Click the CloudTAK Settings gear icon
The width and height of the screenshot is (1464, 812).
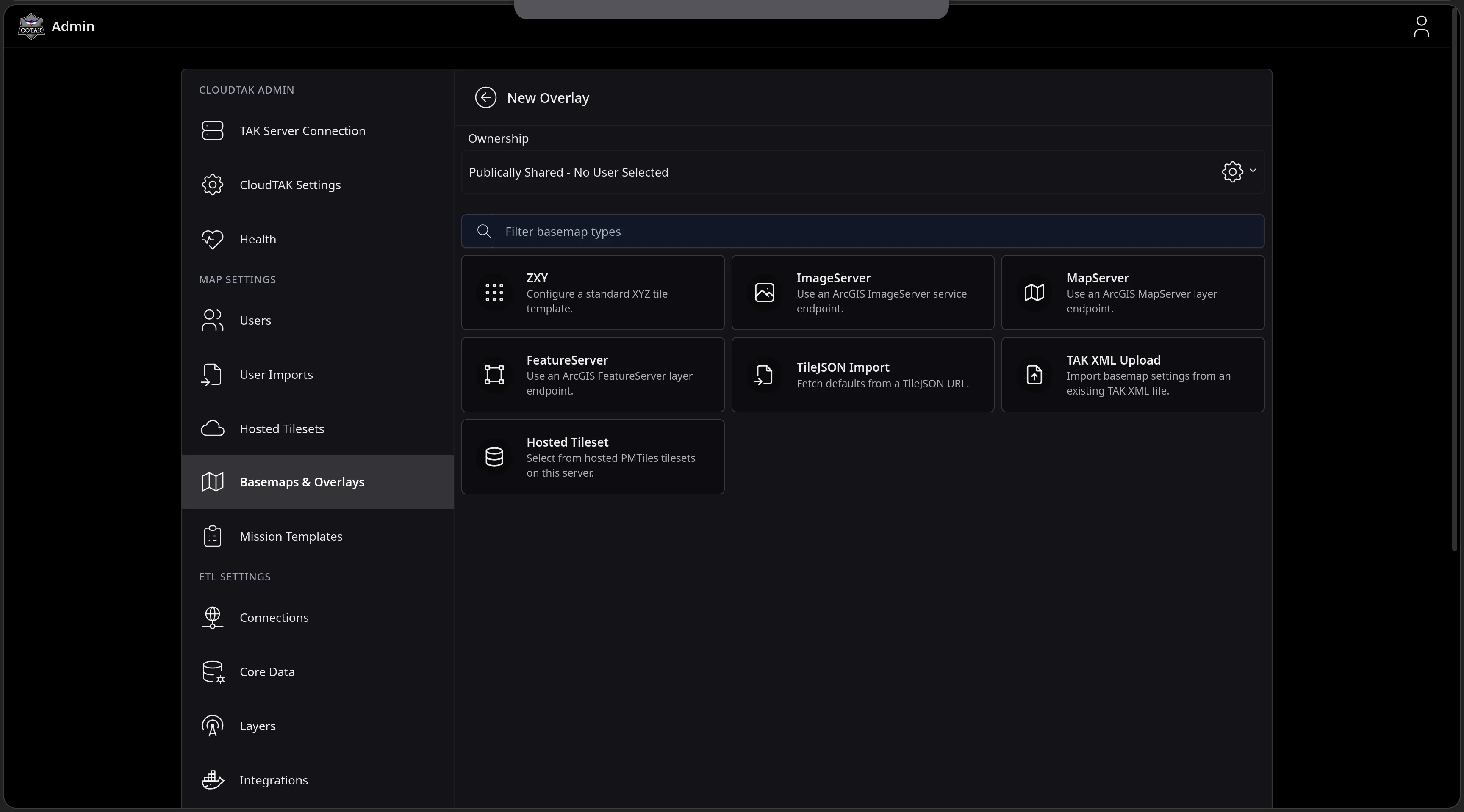(x=213, y=185)
